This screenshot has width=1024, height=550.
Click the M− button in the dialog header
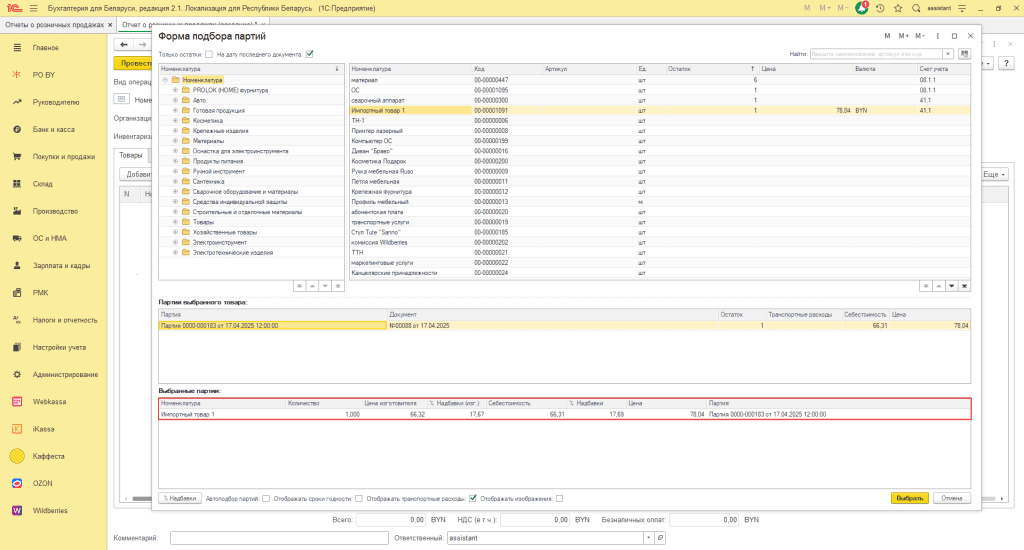[x=920, y=36]
